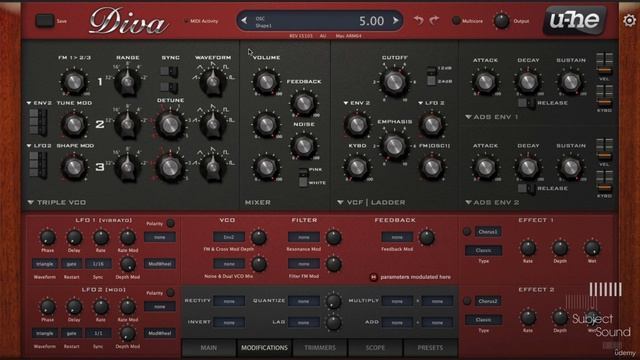Viewport: 640px width, 360px height.
Task: Click ADS ENV 1 Attack knob
Action: point(485,82)
